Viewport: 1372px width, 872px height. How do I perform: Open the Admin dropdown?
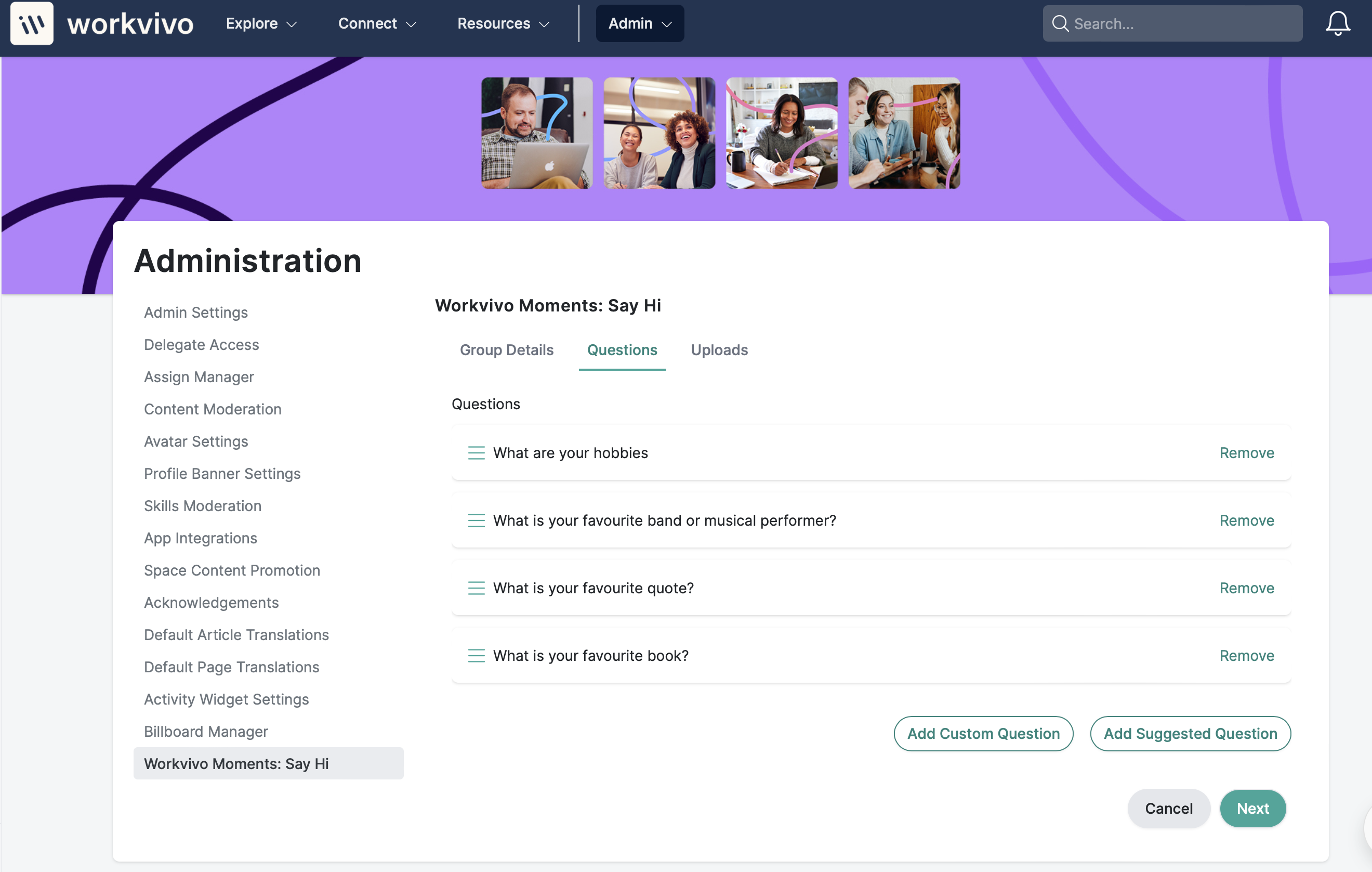640,23
